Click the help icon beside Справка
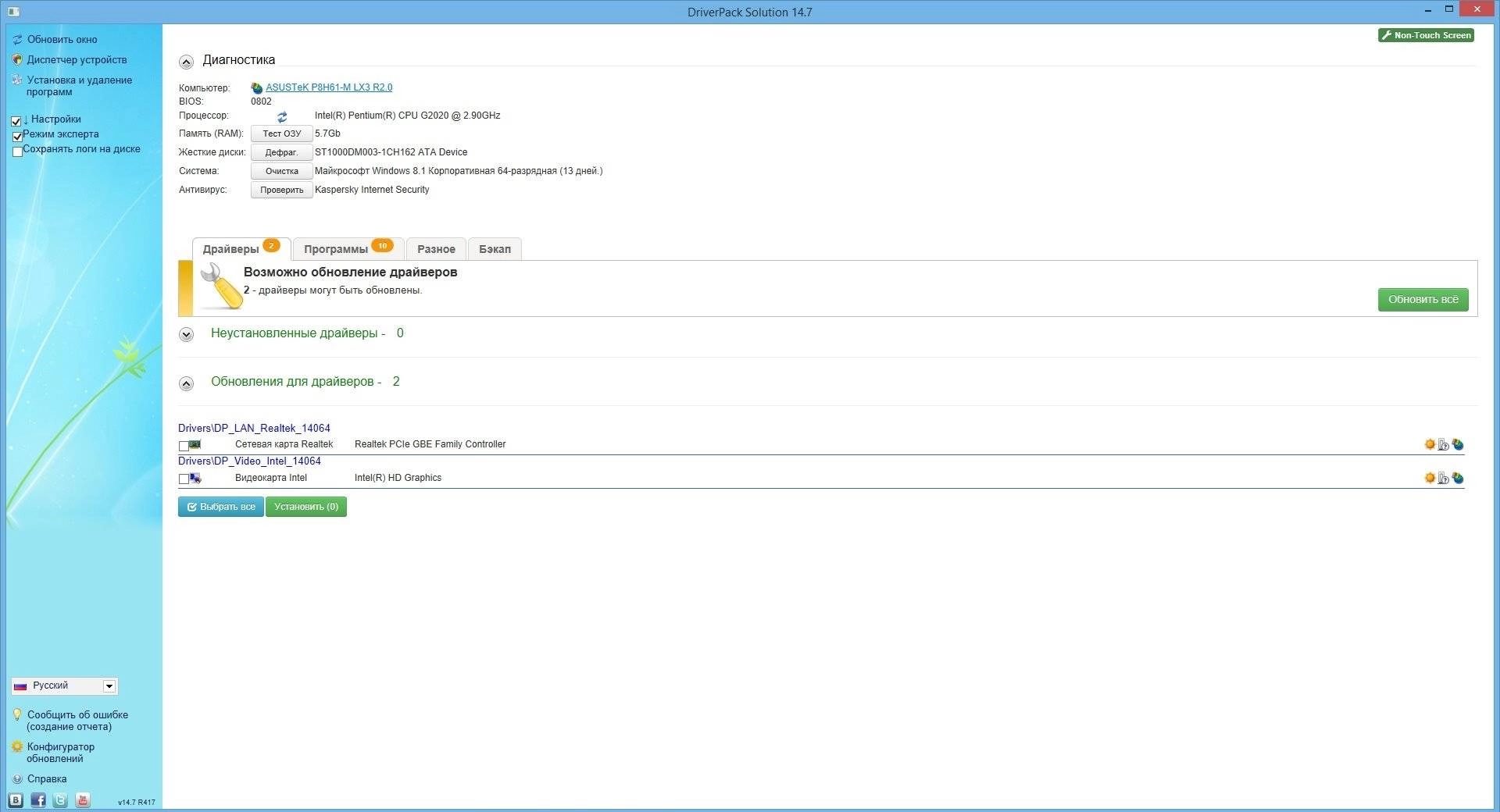The image size is (1500, 812). click(17, 778)
